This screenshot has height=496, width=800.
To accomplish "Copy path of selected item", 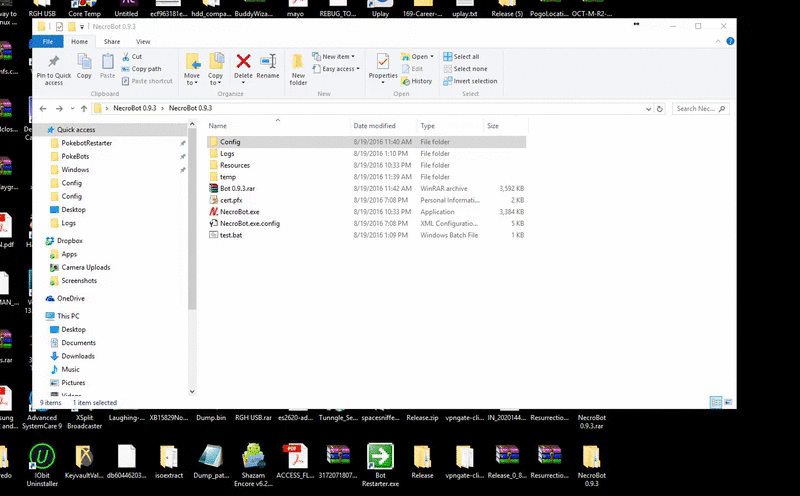I will click(x=141, y=69).
